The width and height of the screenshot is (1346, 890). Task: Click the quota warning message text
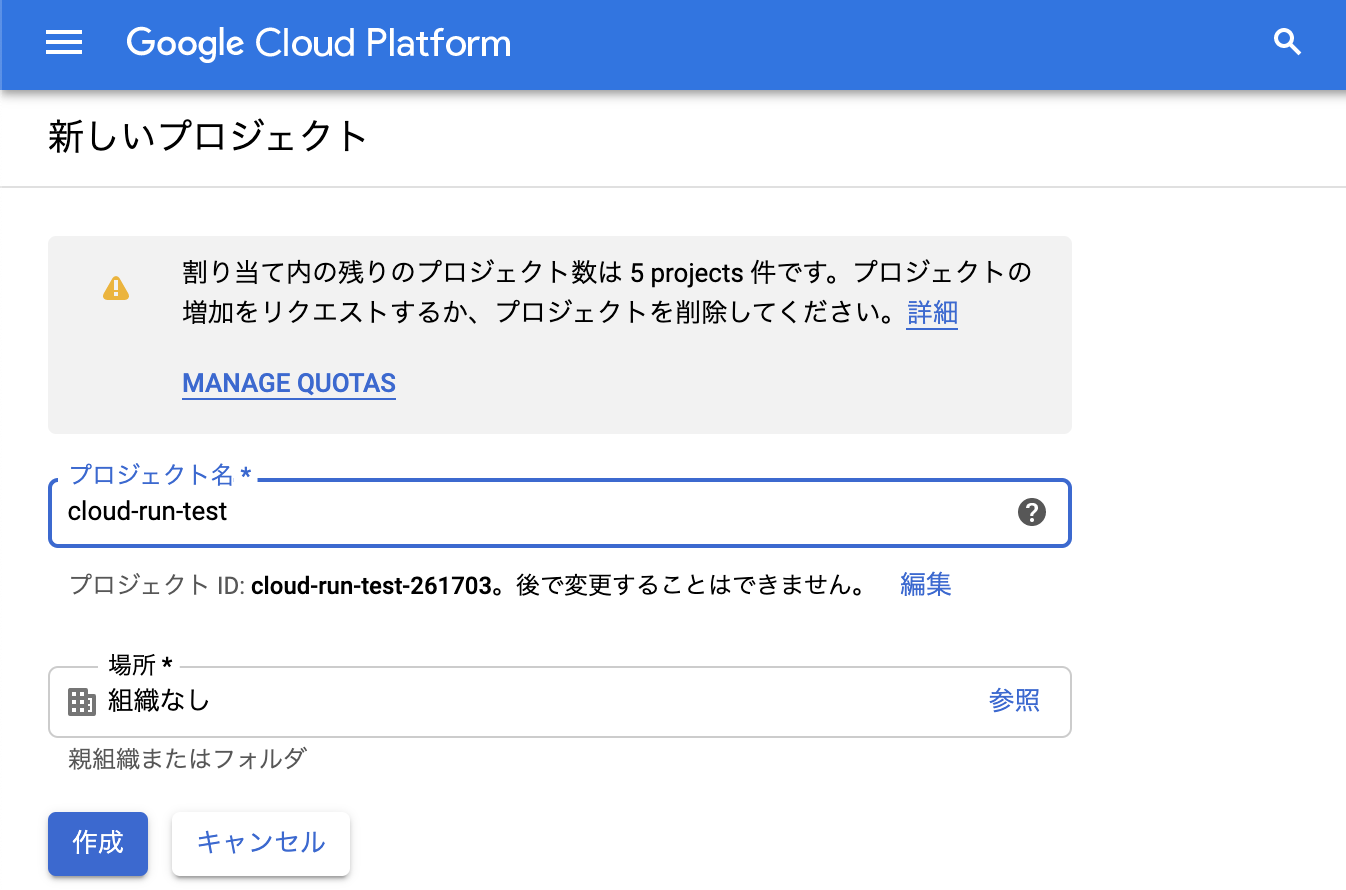pyautogui.click(x=606, y=292)
